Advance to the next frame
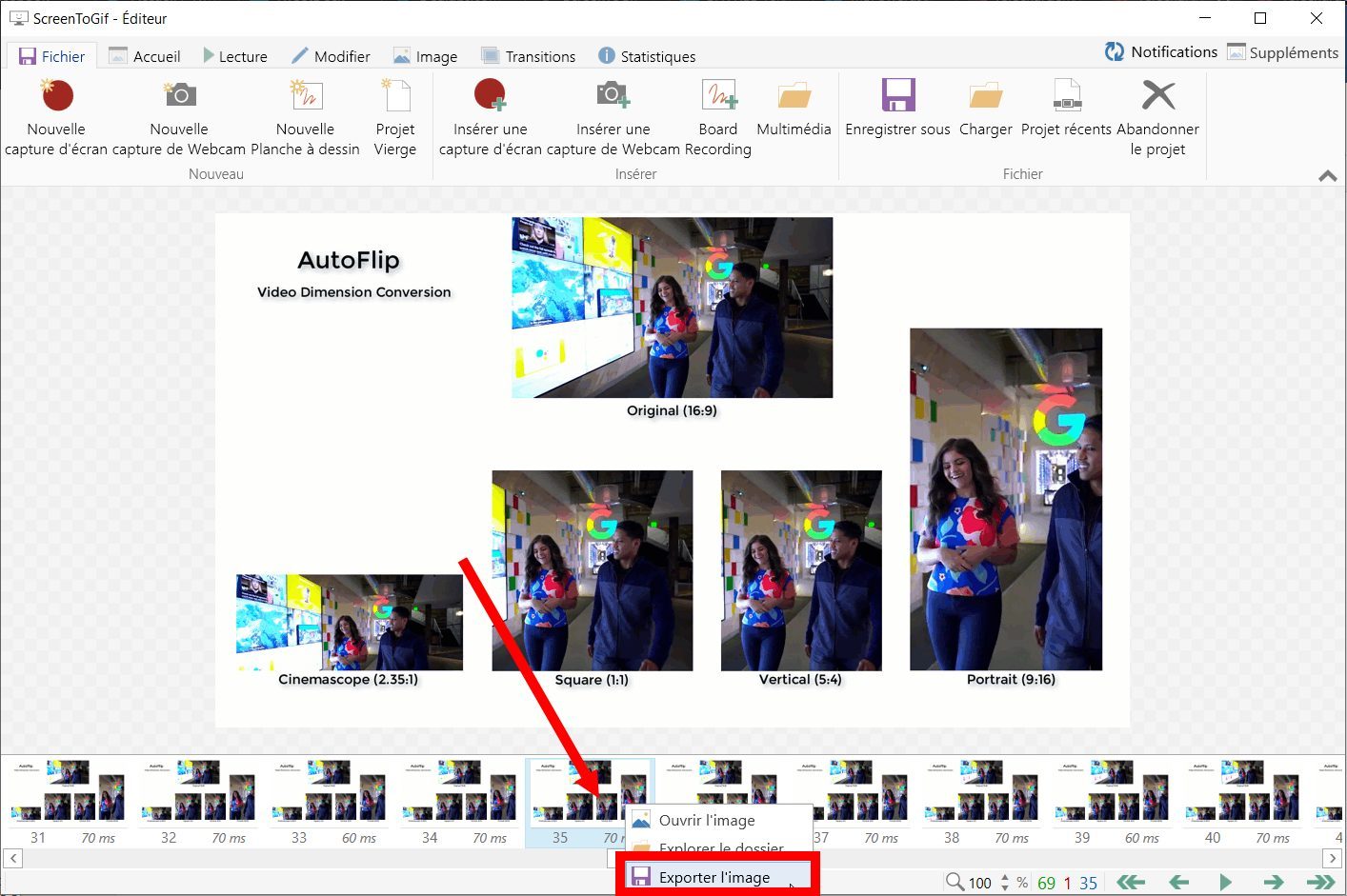 coord(1274,882)
